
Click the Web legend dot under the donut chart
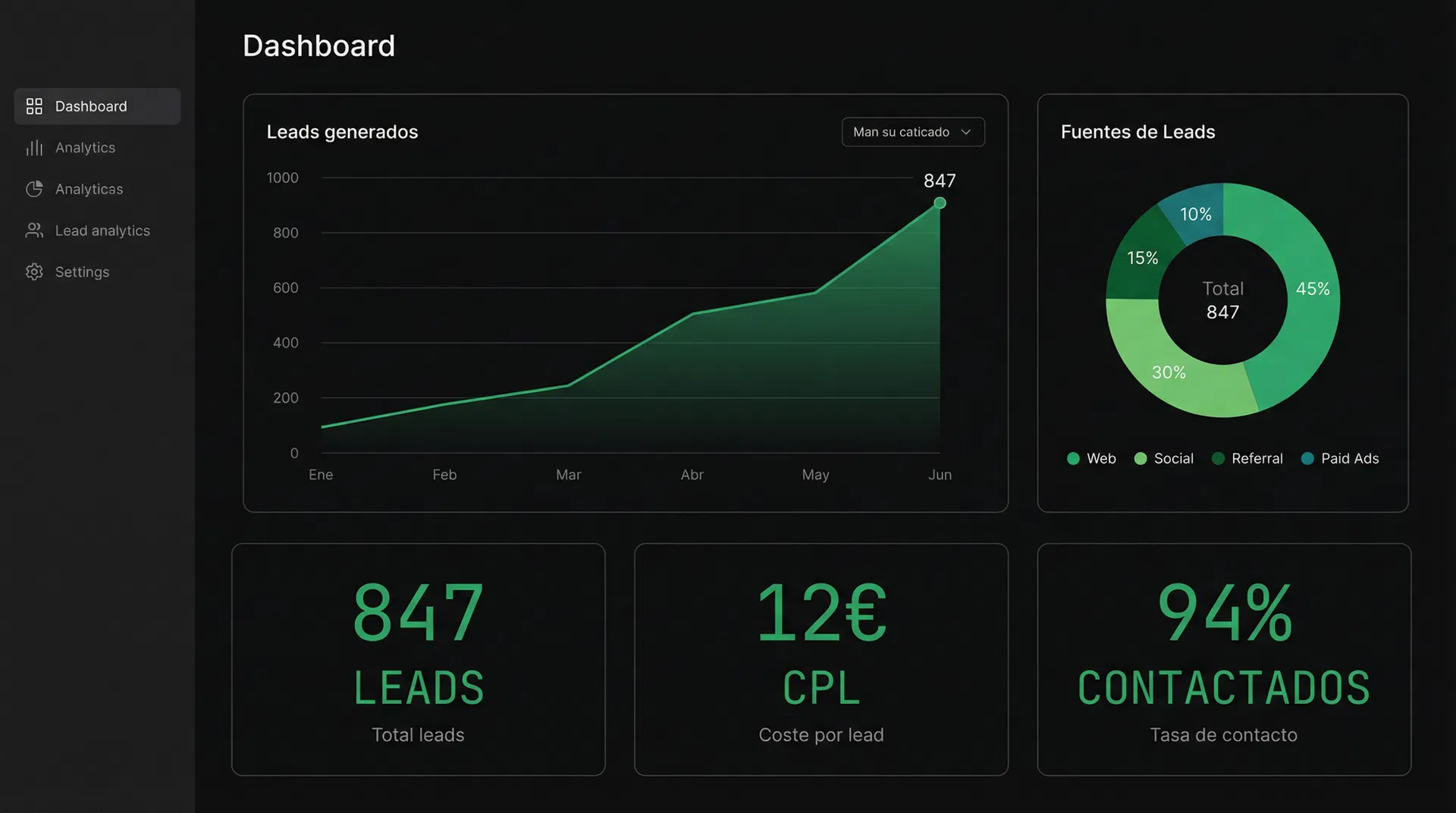pos(1072,458)
